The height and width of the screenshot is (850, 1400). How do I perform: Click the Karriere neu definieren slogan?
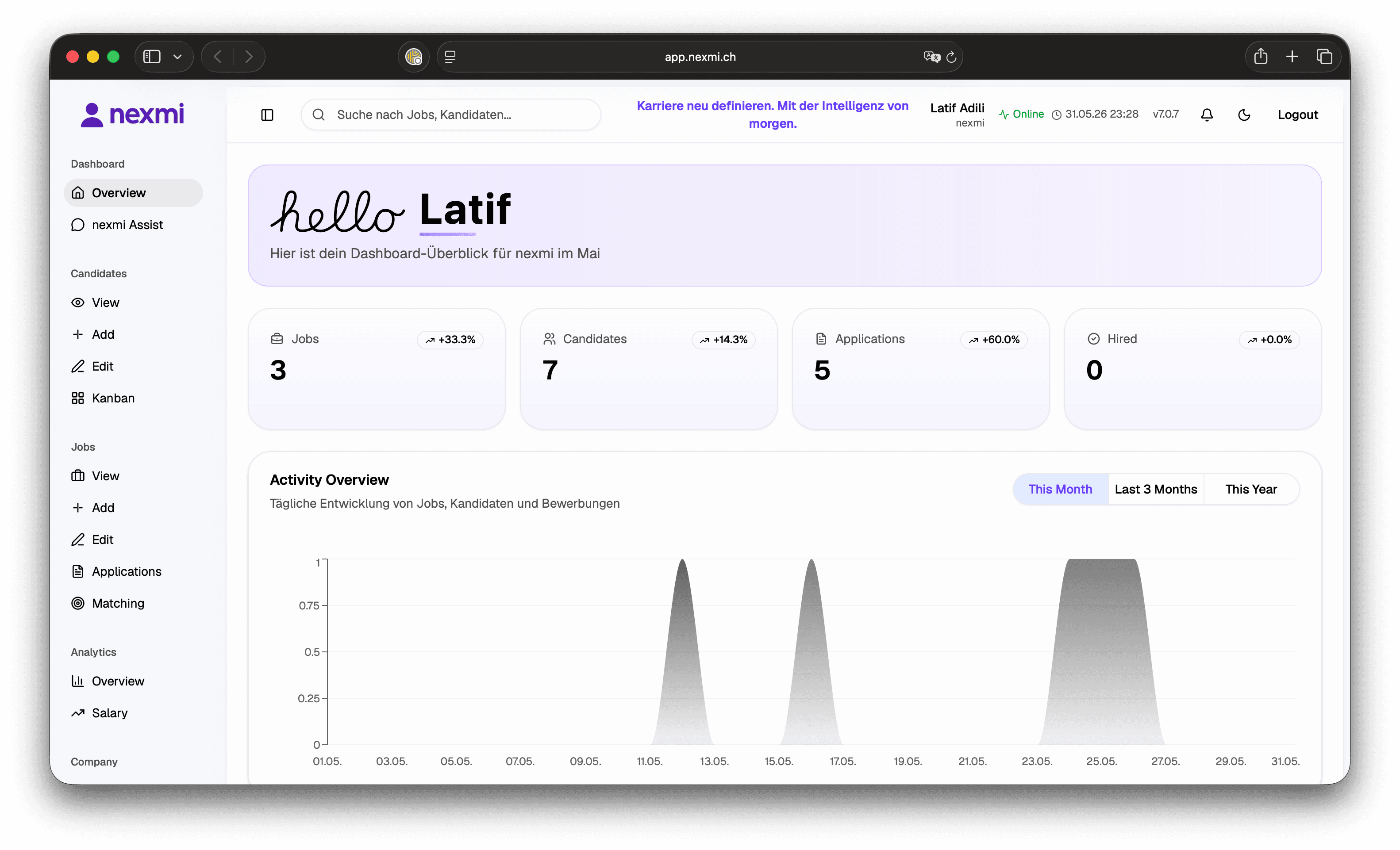click(772, 114)
